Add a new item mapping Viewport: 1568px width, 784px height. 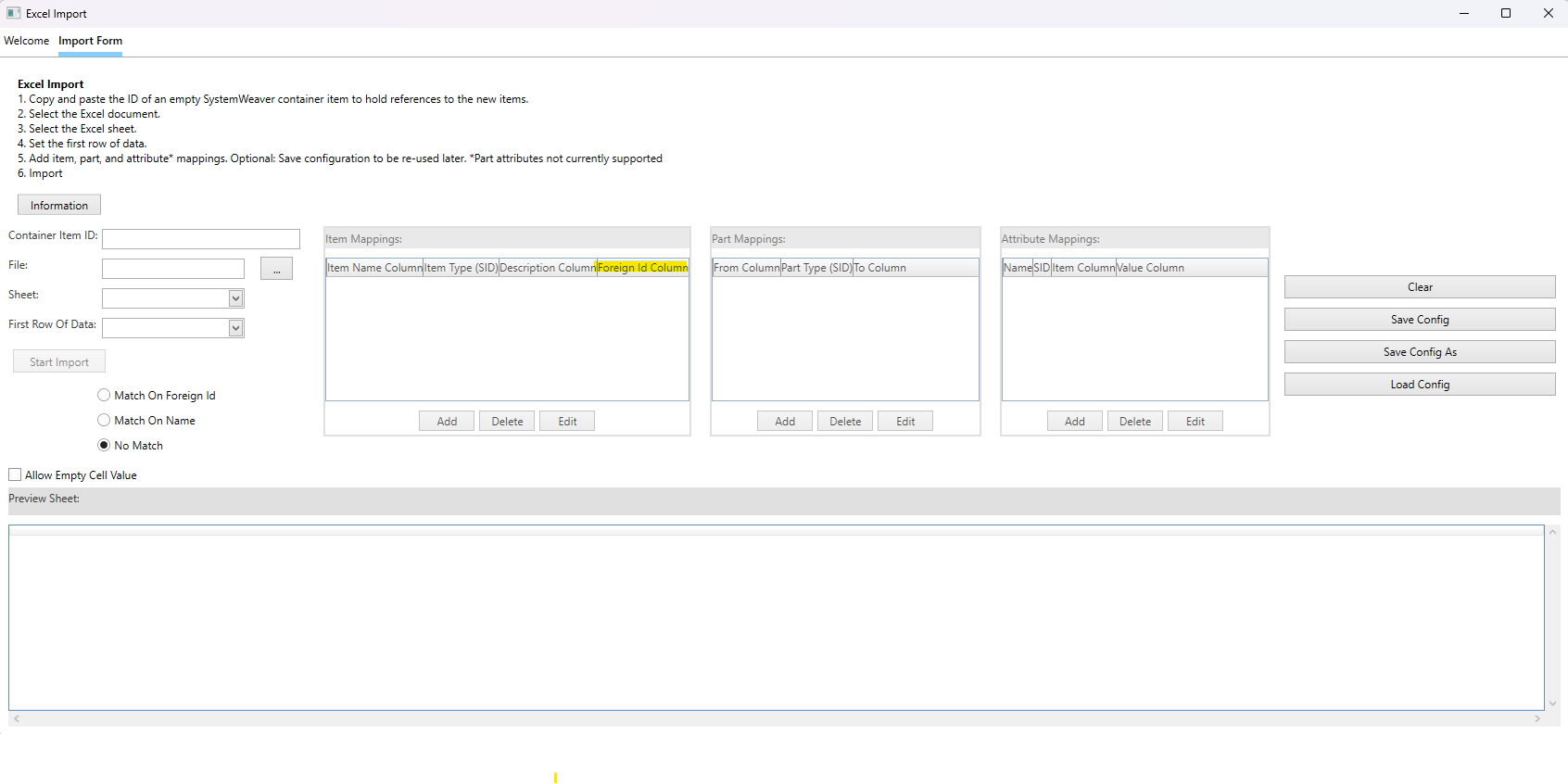tap(447, 421)
